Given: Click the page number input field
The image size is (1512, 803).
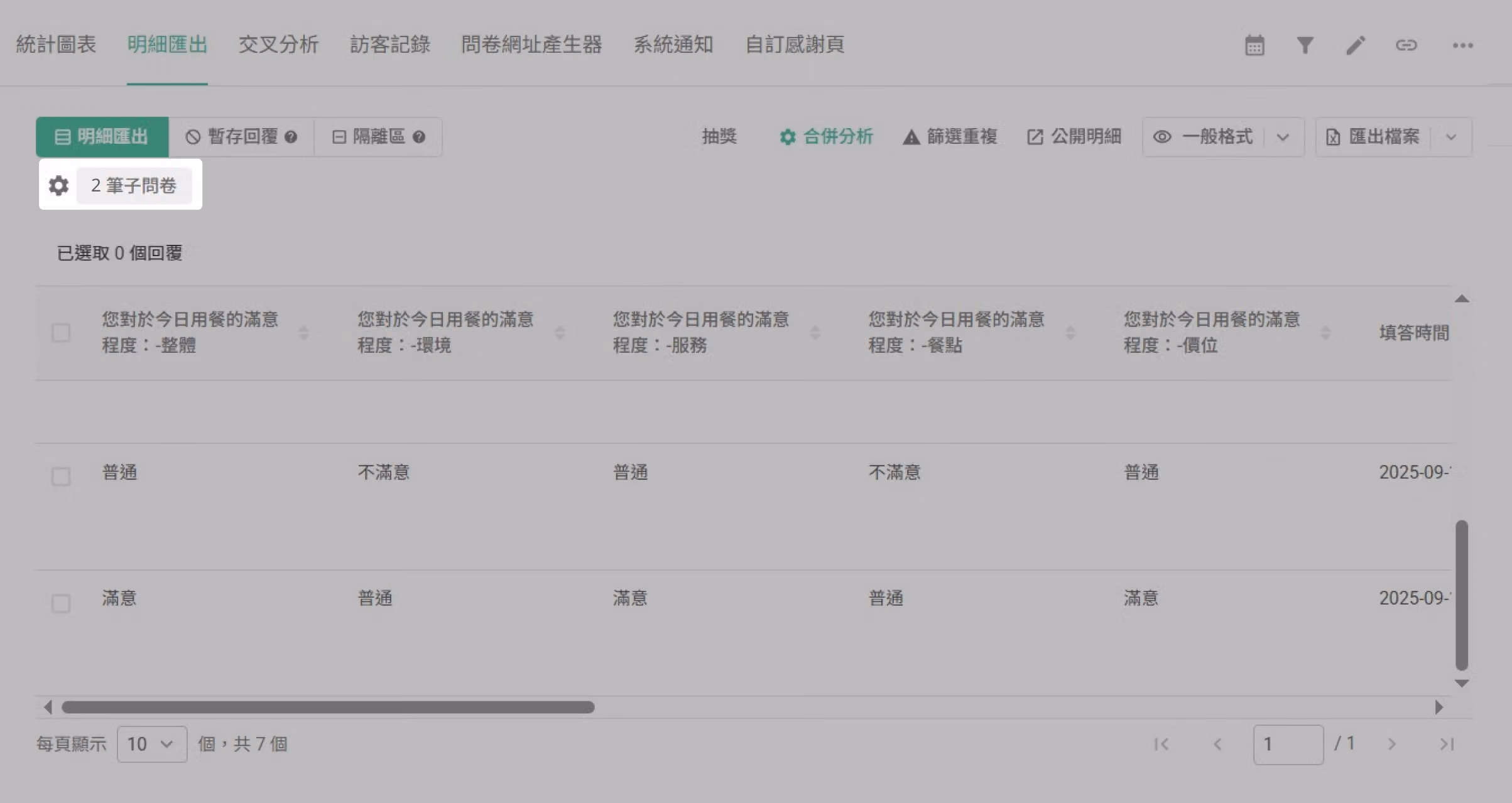Looking at the screenshot, I should click(x=1288, y=745).
